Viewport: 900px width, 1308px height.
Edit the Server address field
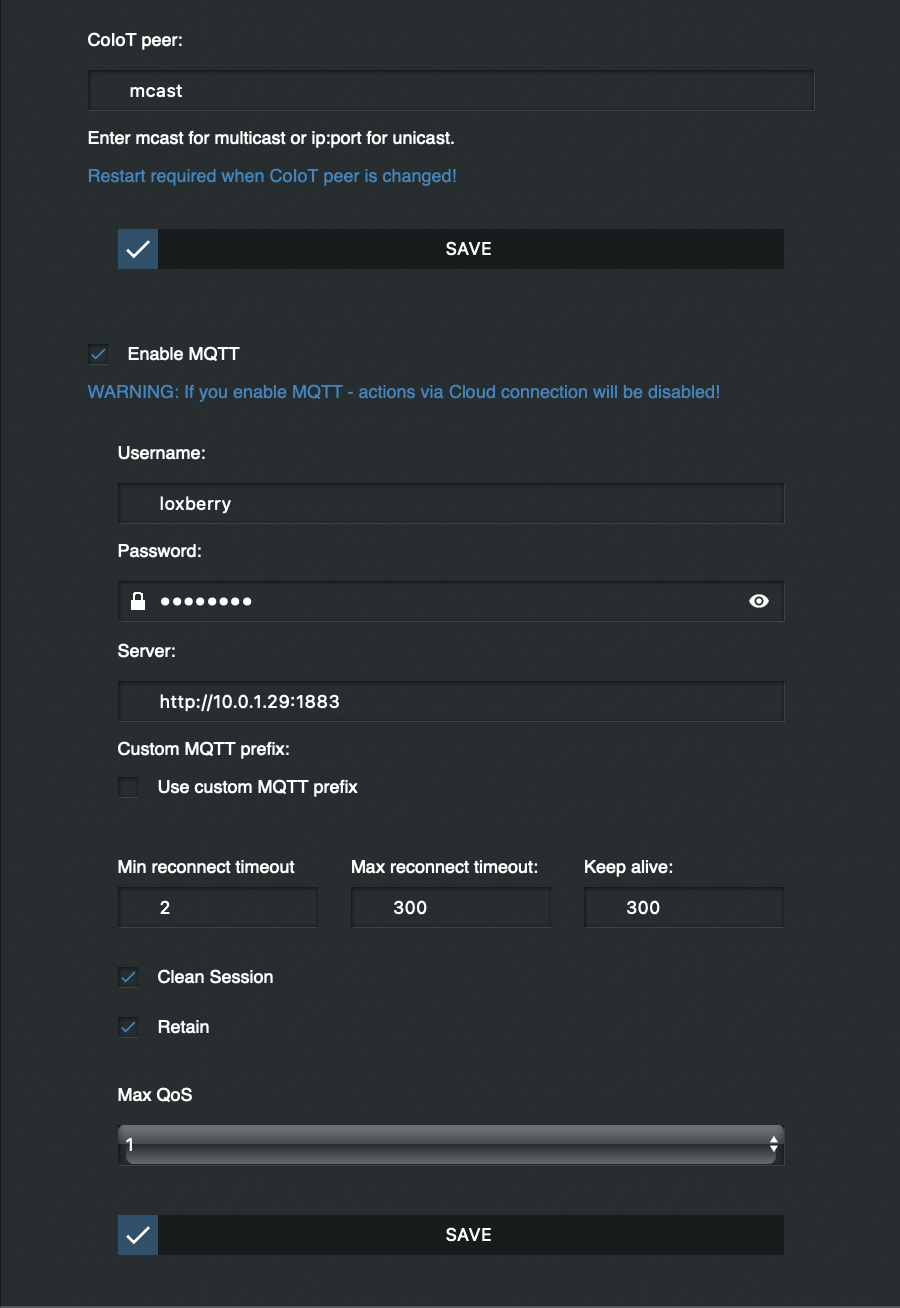(x=450, y=702)
